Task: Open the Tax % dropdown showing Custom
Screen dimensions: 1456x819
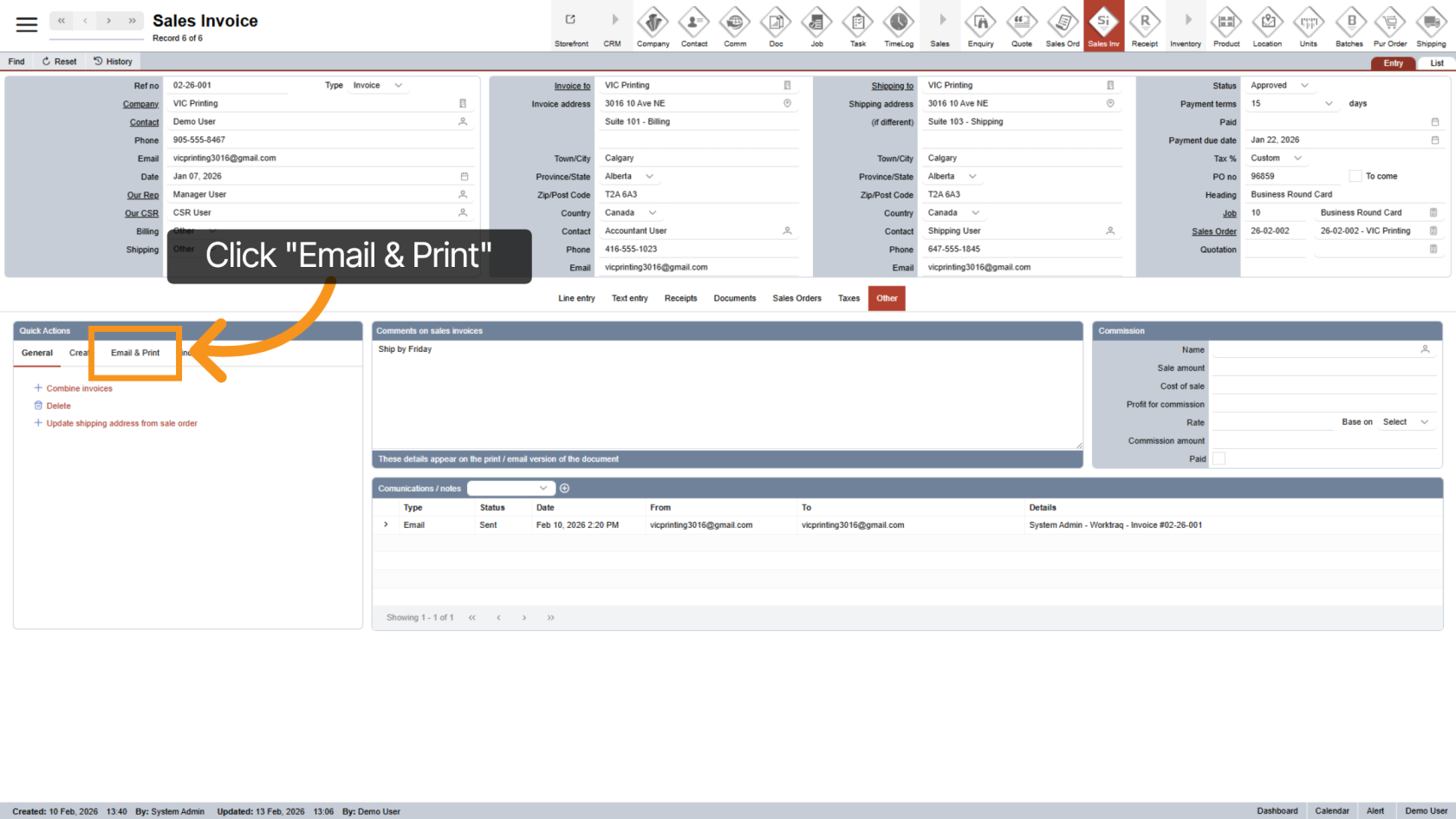Action: [x=1276, y=158]
